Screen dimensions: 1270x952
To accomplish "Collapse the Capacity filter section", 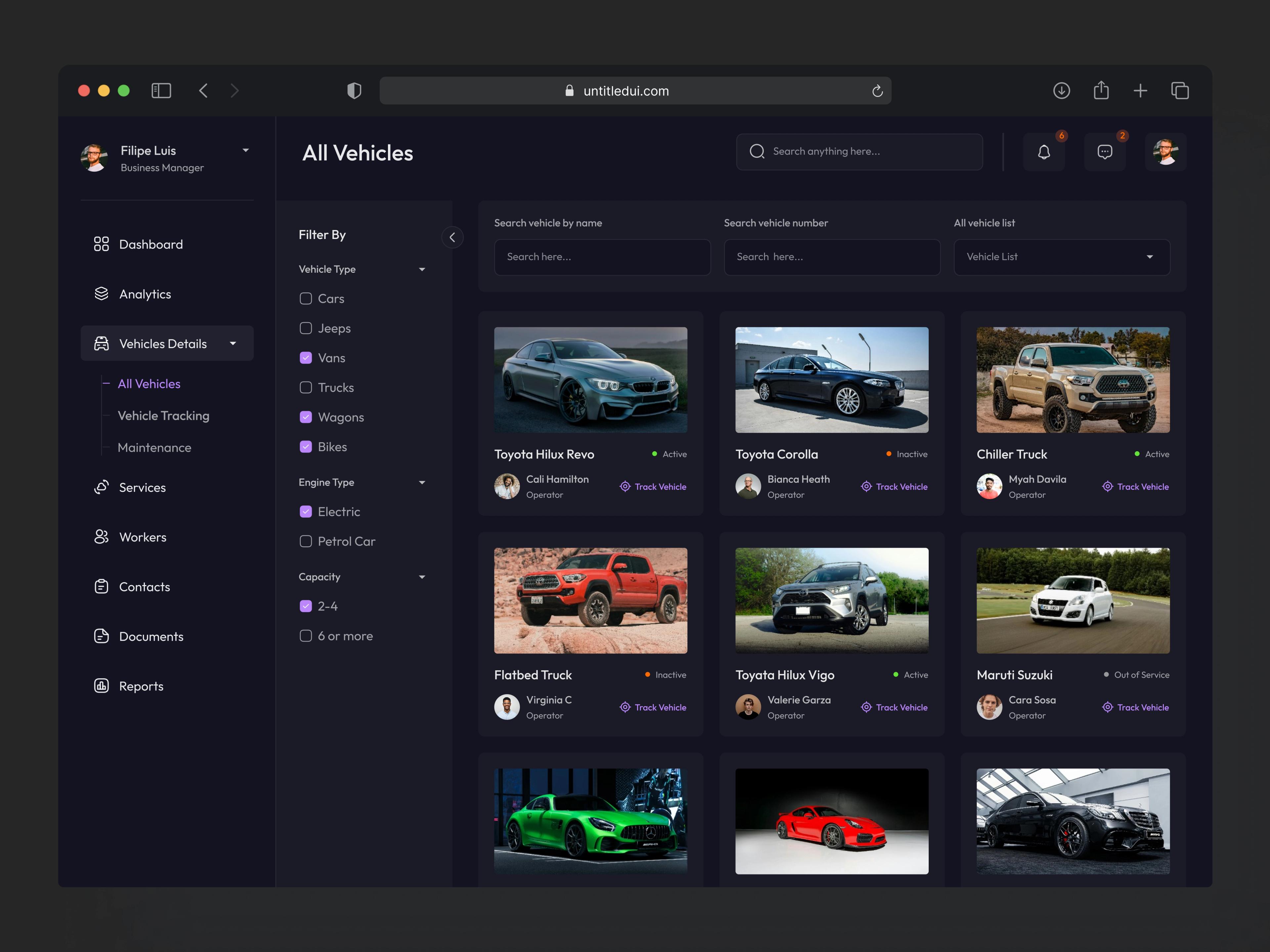I will [x=422, y=577].
